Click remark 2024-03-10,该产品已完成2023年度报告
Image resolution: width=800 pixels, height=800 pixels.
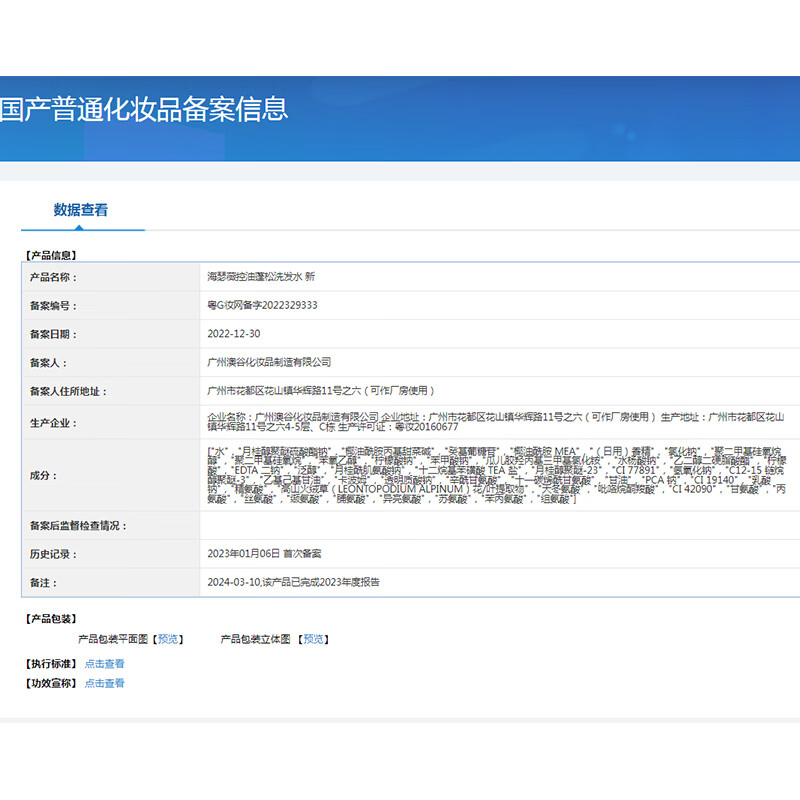coord(293,582)
